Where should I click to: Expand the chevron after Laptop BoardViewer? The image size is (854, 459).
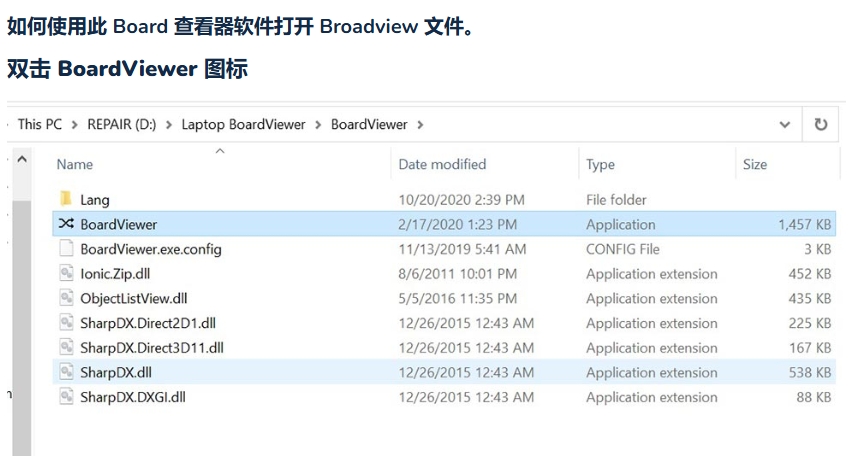click(x=318, y=125)
